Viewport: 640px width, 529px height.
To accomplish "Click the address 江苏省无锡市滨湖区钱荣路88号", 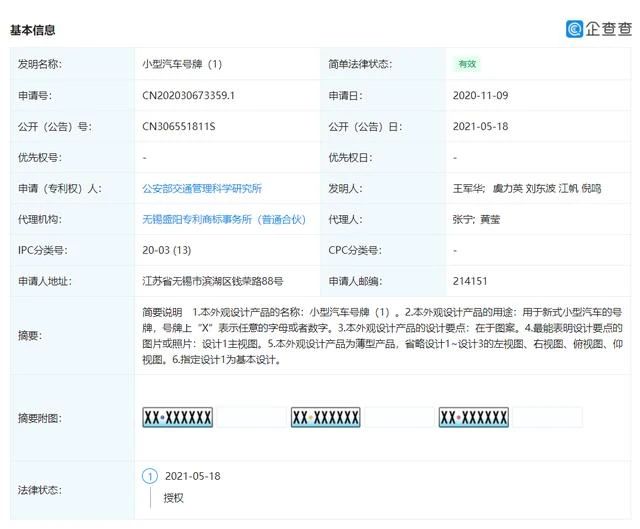I will point(212,281).
